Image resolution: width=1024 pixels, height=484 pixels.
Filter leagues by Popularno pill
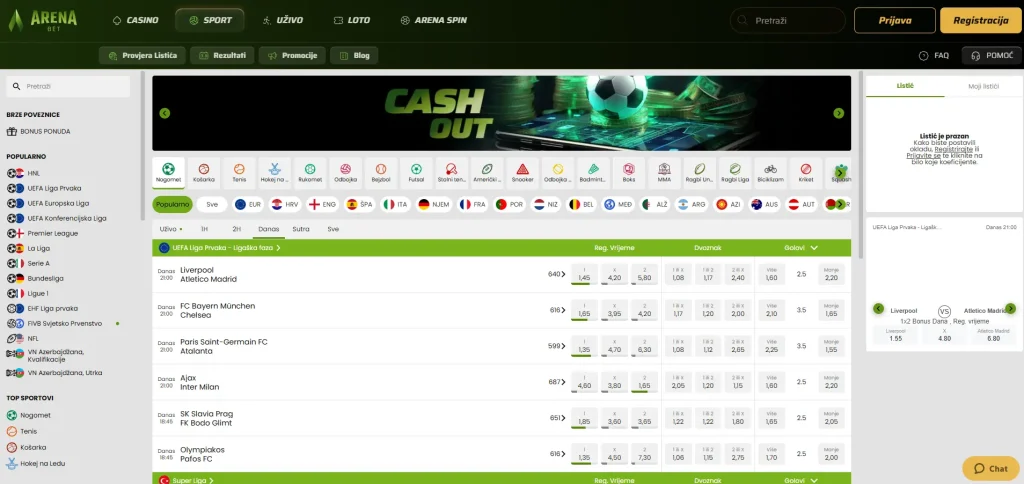tap(172, 204)
